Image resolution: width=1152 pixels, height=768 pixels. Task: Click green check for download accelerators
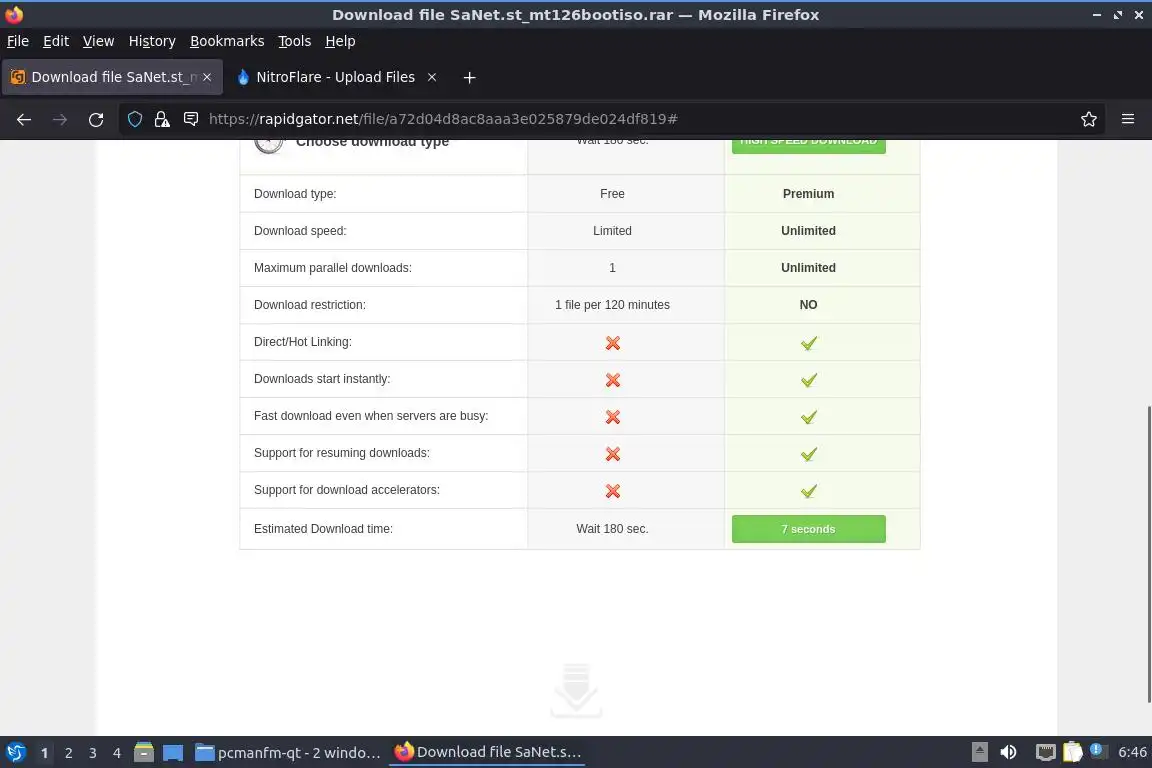[x=808, y=491]
